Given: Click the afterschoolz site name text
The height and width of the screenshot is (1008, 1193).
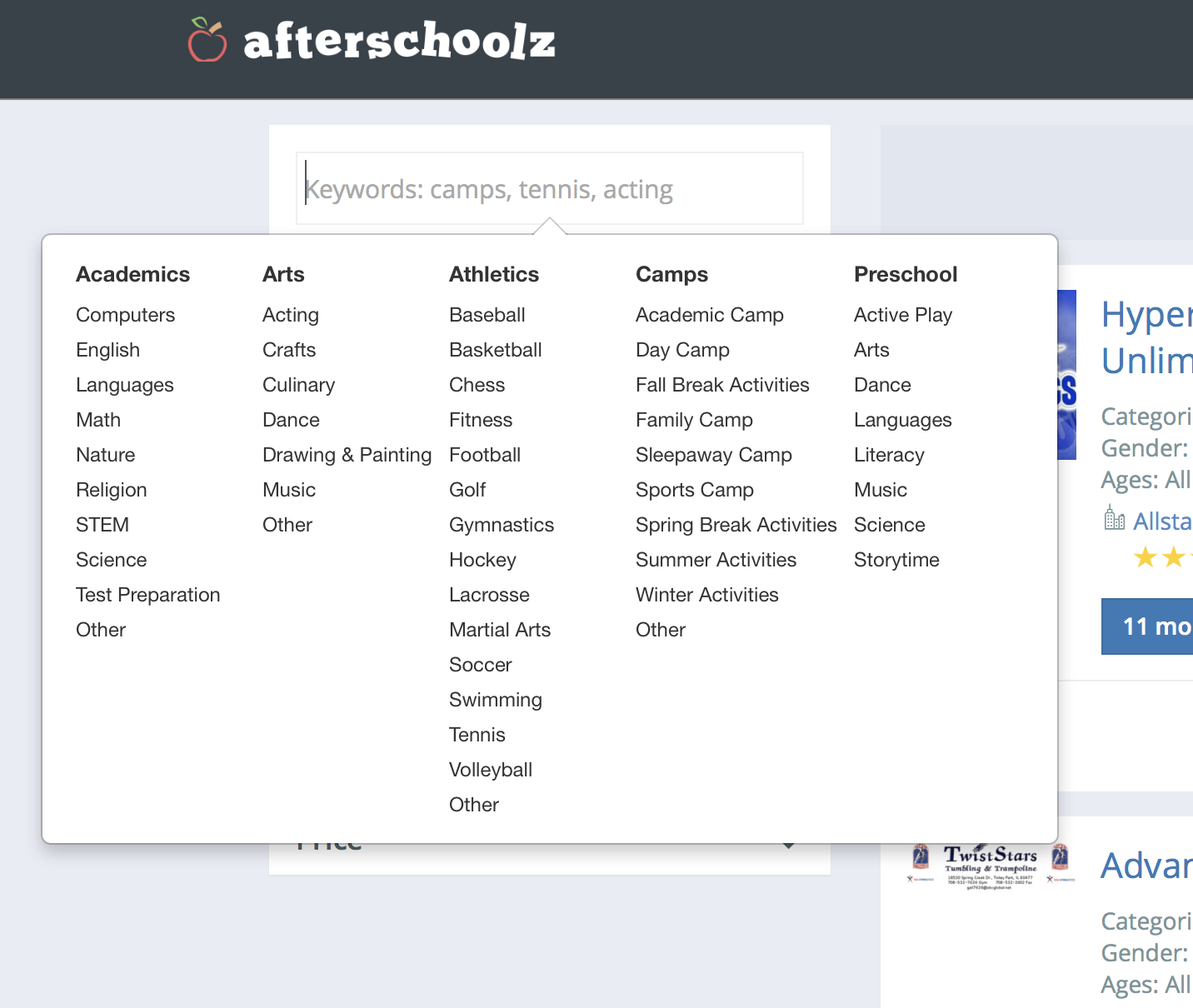Looking at the screenshot, I should (399, 42).
